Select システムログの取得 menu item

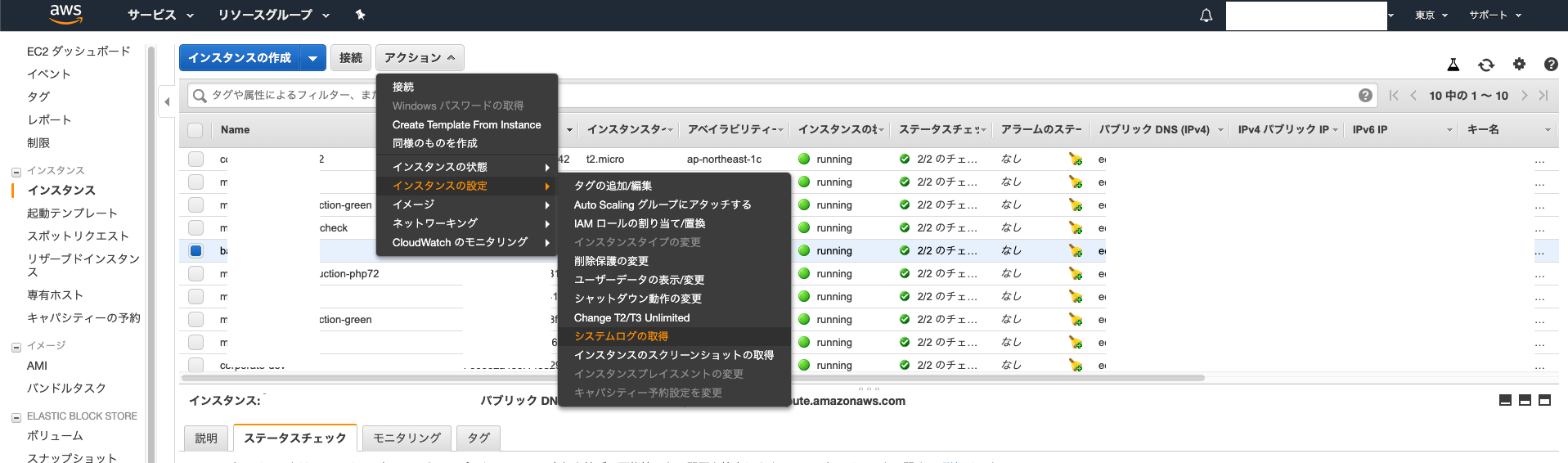(x=674, y=336)
